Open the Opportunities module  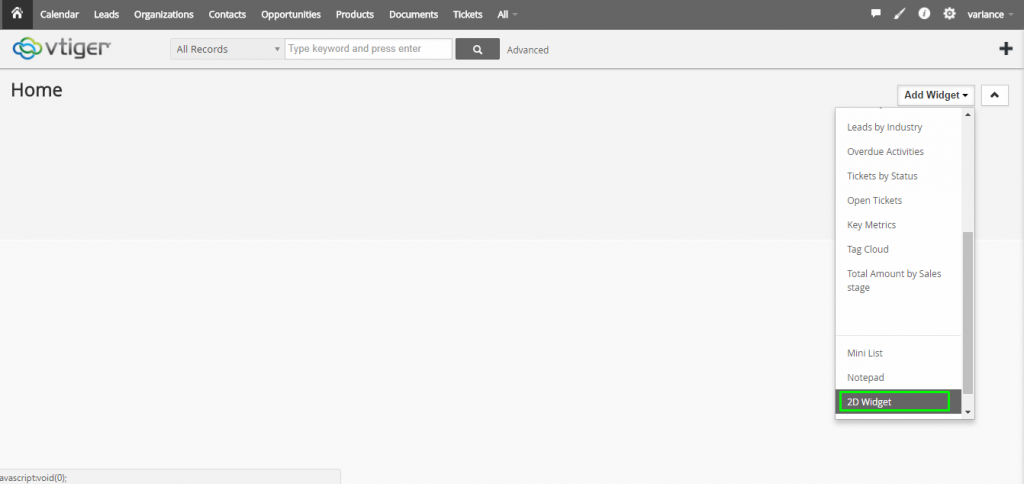(291, 14)
